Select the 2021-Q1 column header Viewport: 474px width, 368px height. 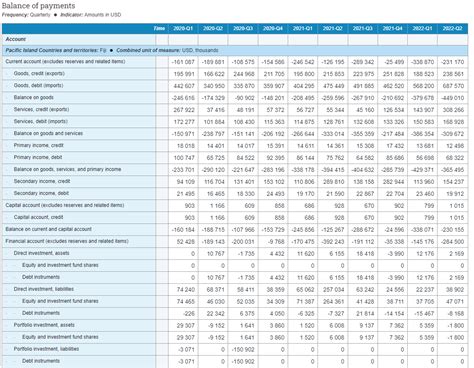(x=303, y=29)
